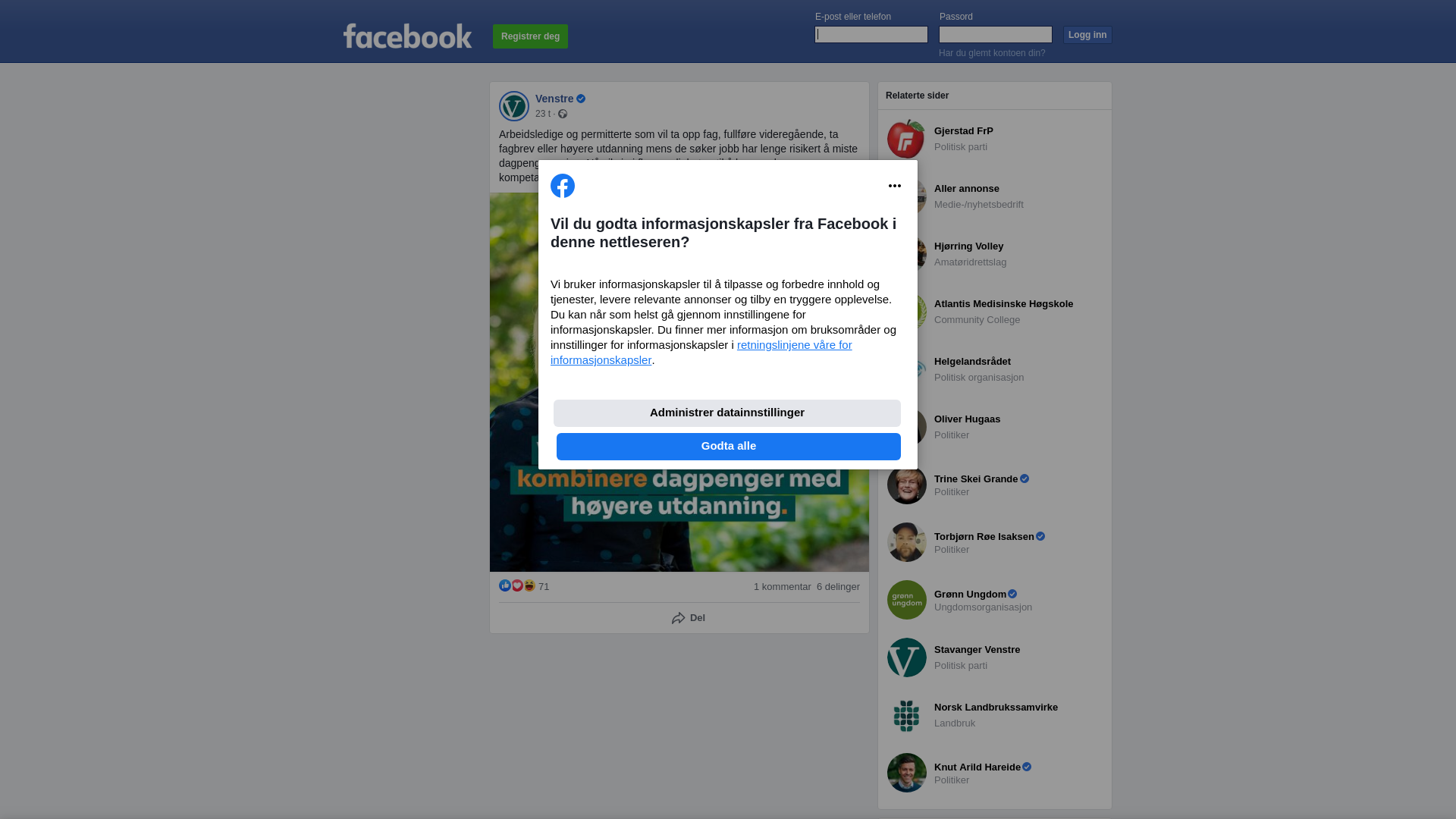Image resolution: width=1456 pixels, height=819 pixels.
Task: Accept all cookies with Godta alle
Action: 729,447
